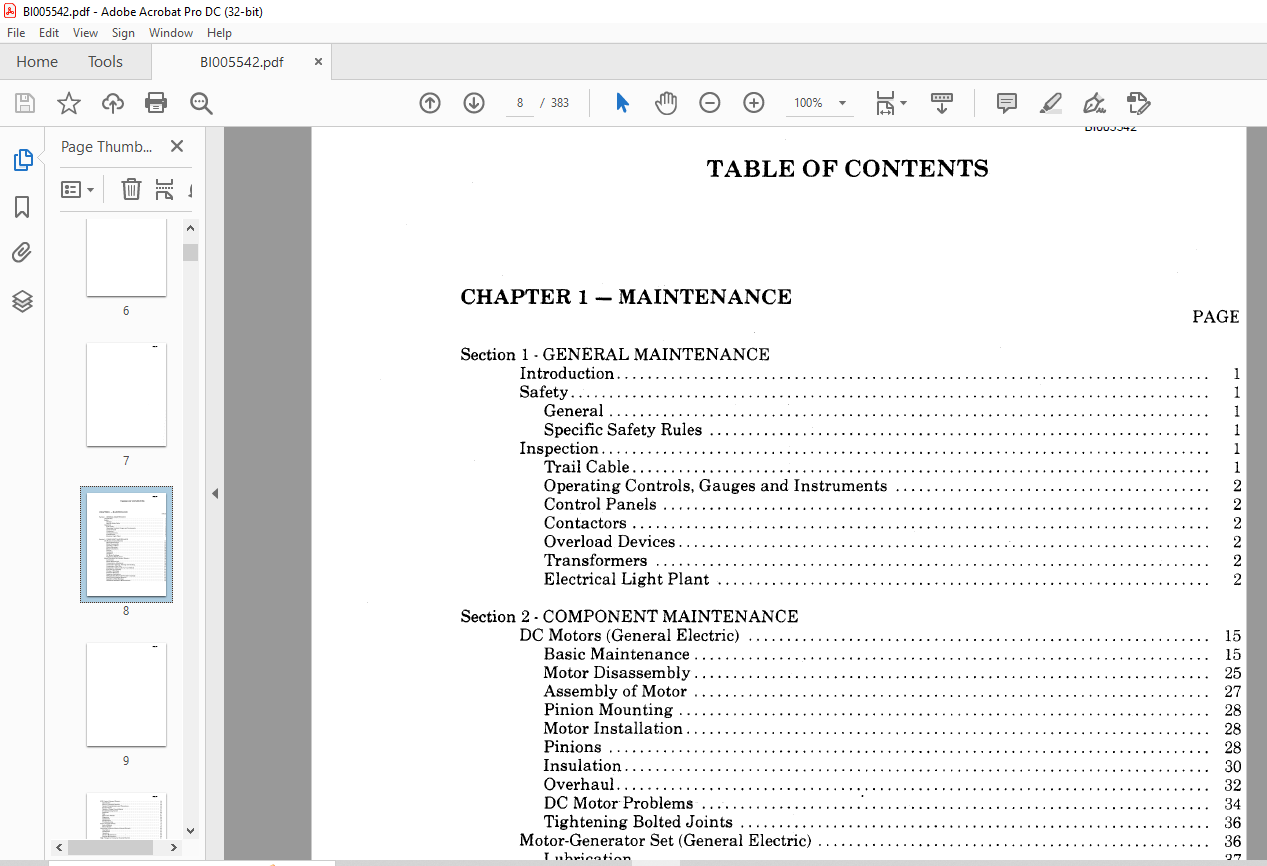The image size is (1267, 866).
Task: Open the Sign document tool
Action: [1094, 103]
